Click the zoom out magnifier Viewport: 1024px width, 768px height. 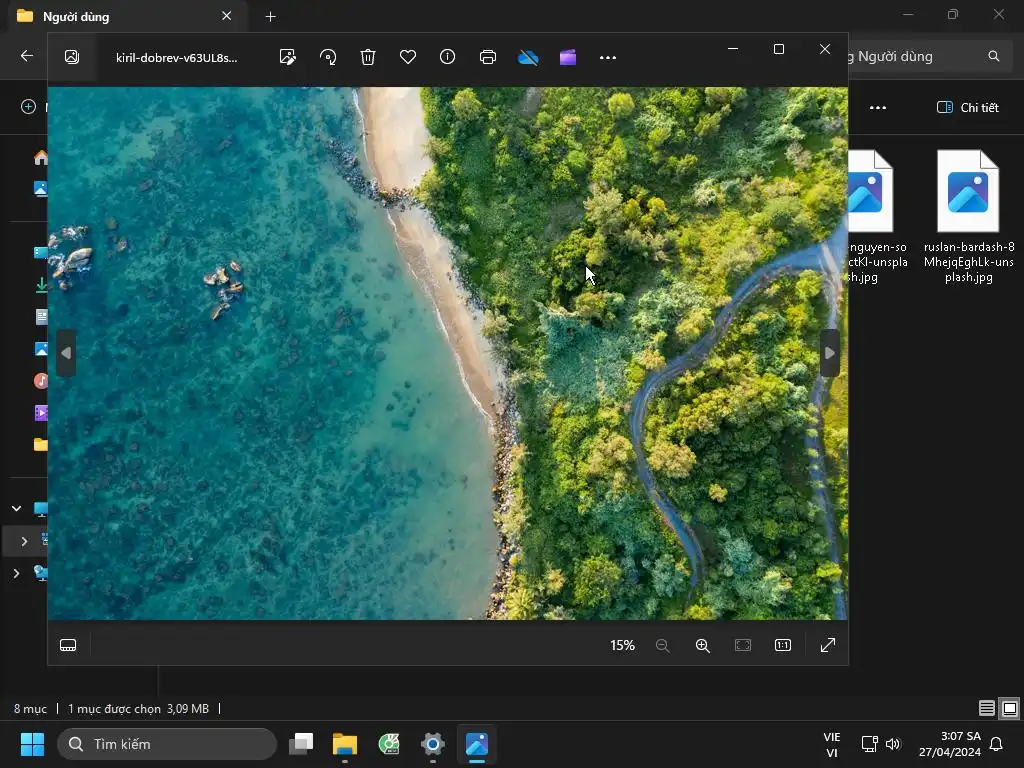(663, 645)
